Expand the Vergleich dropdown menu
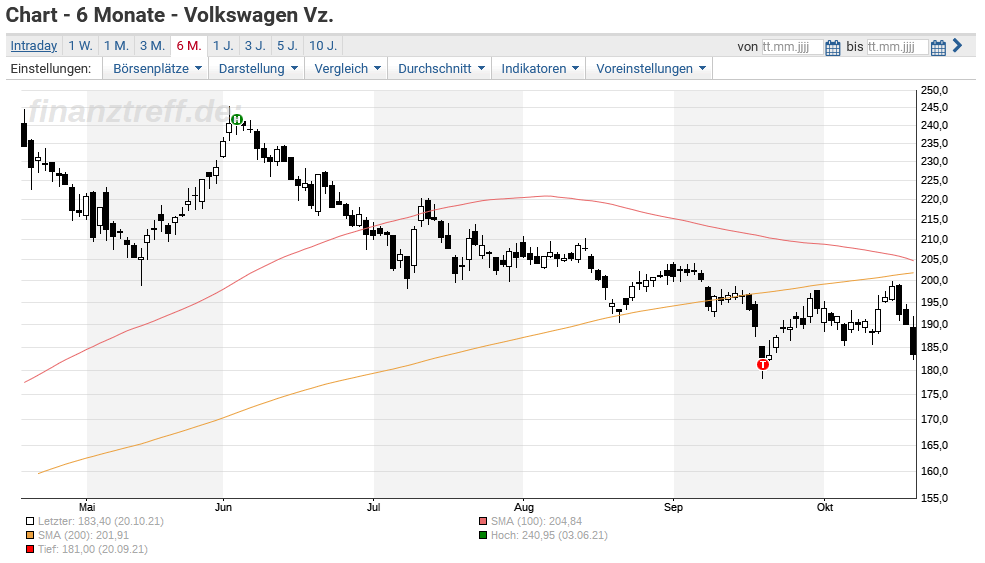Image resolution: width=985 pixels, height=563 pixels. tap(347, 68)
